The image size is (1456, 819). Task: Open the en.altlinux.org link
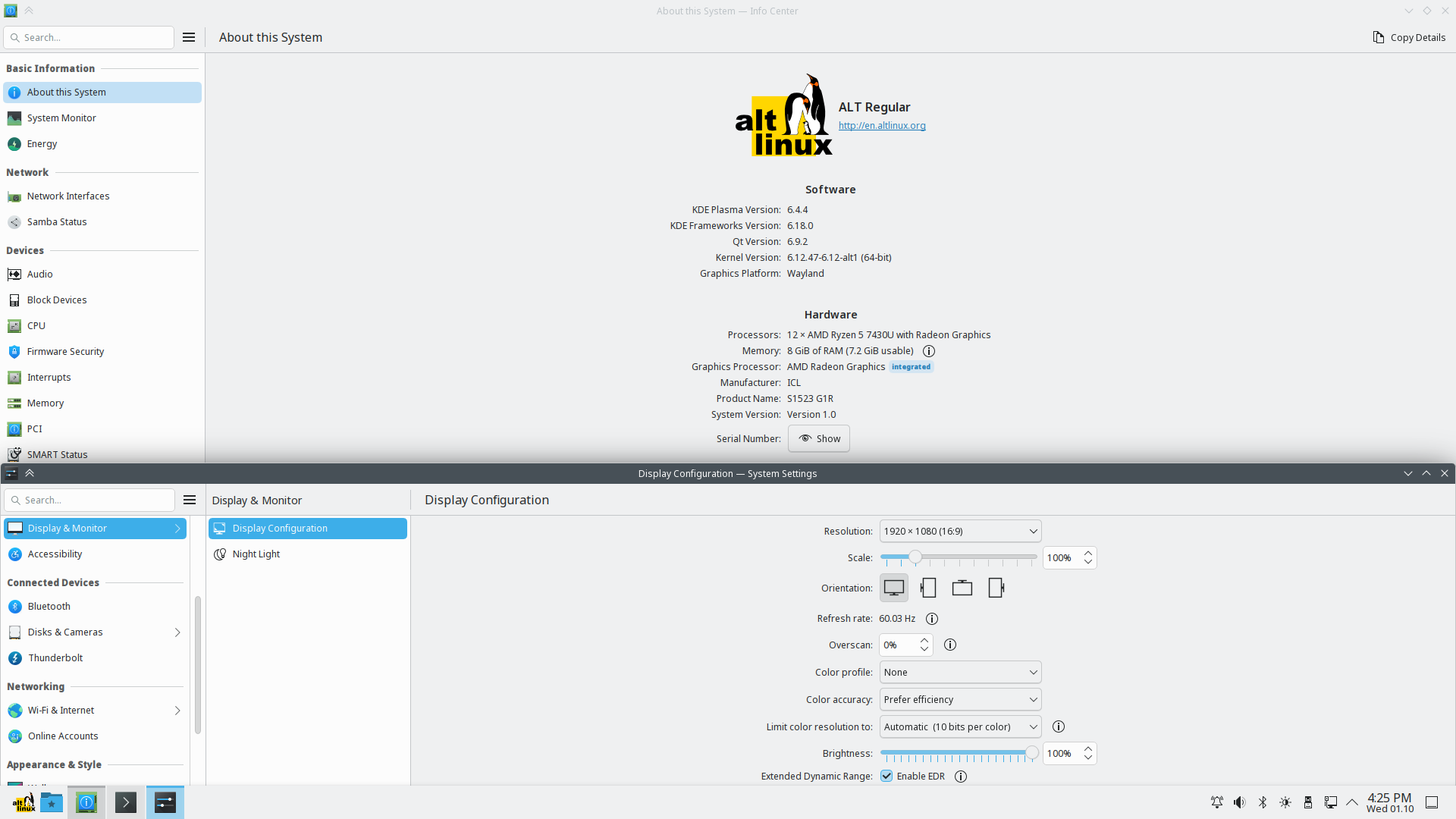(882, 126)
